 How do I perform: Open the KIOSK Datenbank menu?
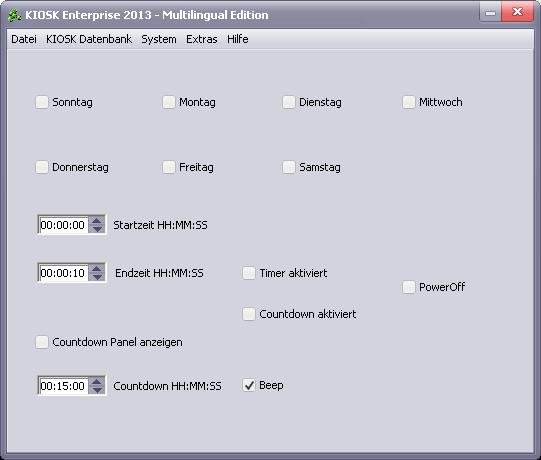(89, 39)
